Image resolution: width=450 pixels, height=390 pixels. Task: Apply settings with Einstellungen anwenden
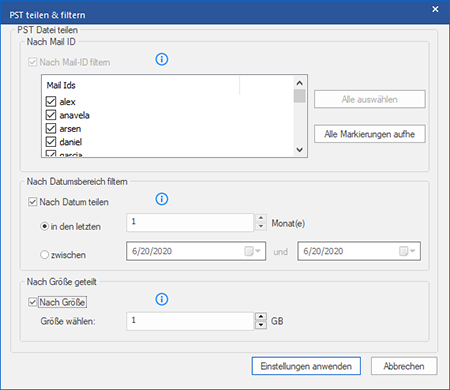306,366
